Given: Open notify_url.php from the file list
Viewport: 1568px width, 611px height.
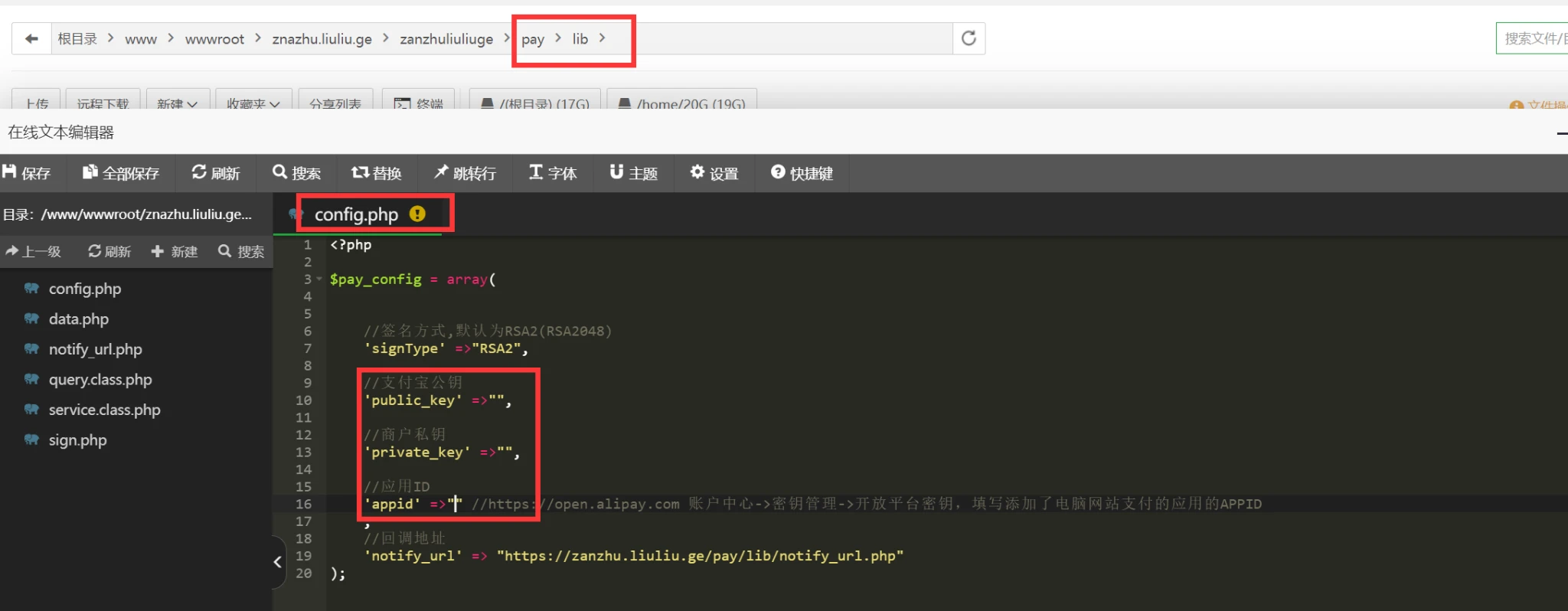Looking at the screenshot, I should click(95, 349).
